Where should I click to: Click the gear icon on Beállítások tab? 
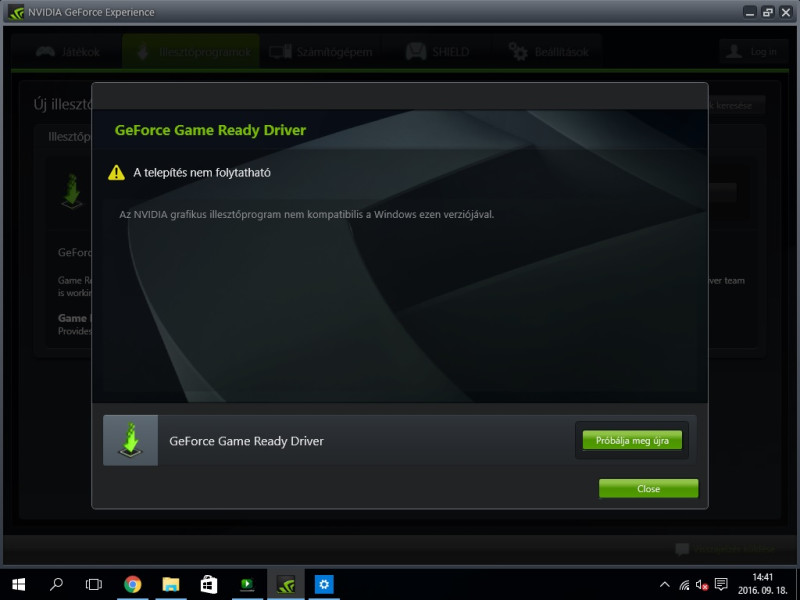click(518, 52)
